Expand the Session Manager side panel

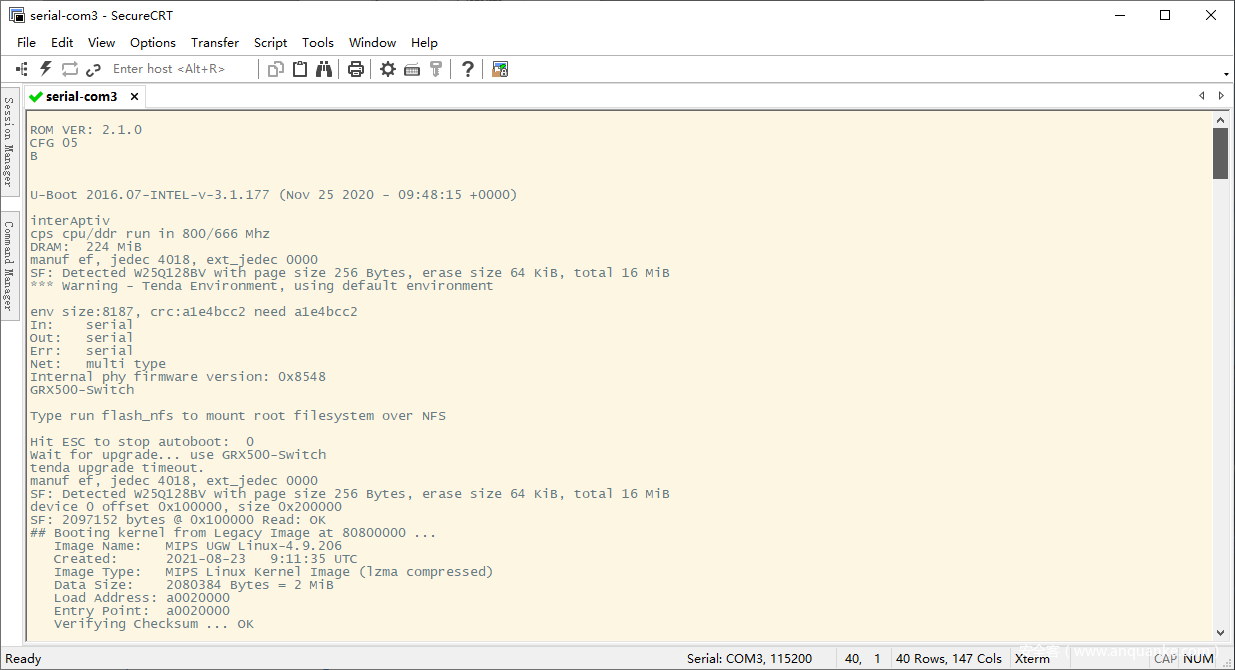[x=8, y=141]
